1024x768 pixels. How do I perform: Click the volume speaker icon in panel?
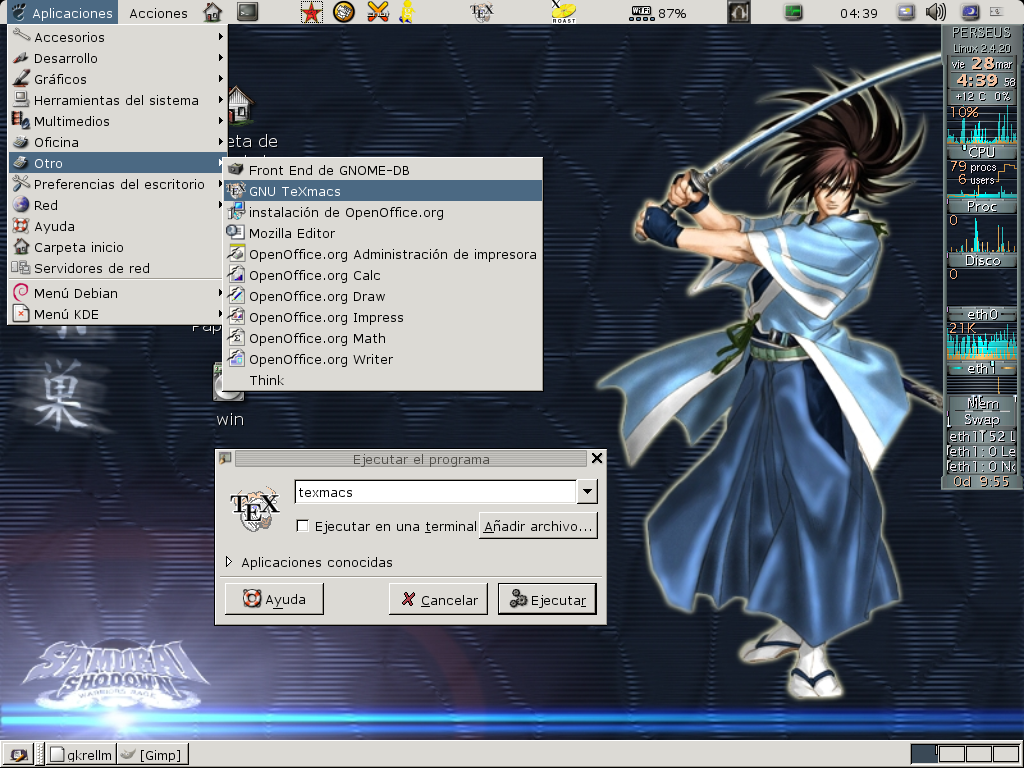pos(936,12)
